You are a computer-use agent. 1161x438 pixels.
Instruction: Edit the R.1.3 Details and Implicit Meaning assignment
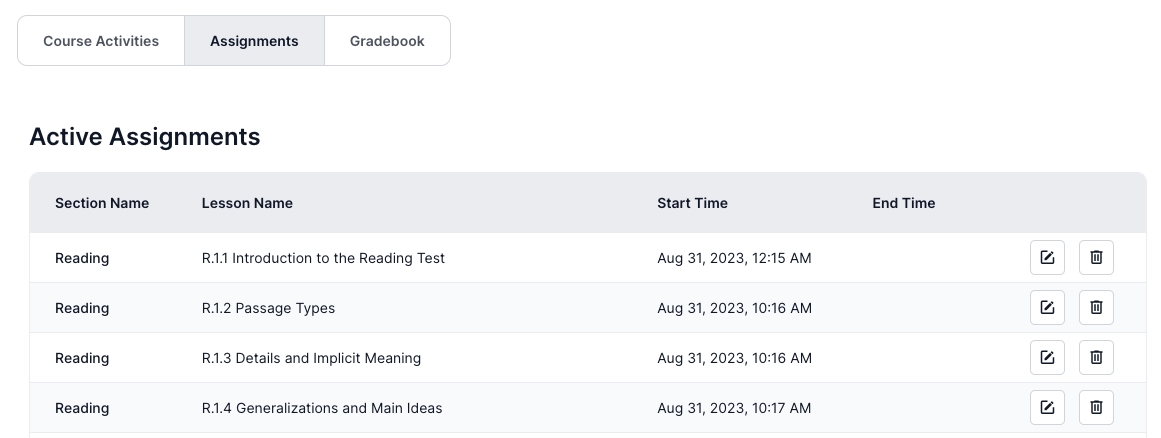click(x=1047, y=357)
